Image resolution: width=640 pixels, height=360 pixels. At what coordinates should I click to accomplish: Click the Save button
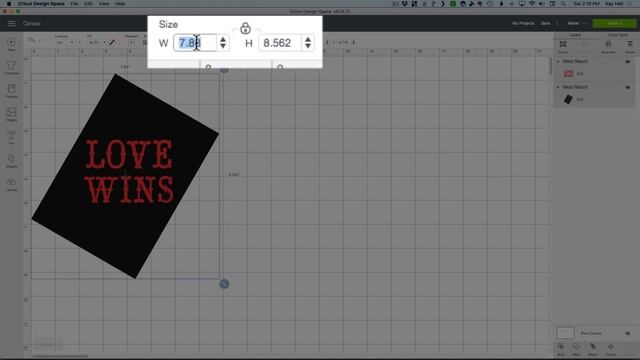pos(545,23)
